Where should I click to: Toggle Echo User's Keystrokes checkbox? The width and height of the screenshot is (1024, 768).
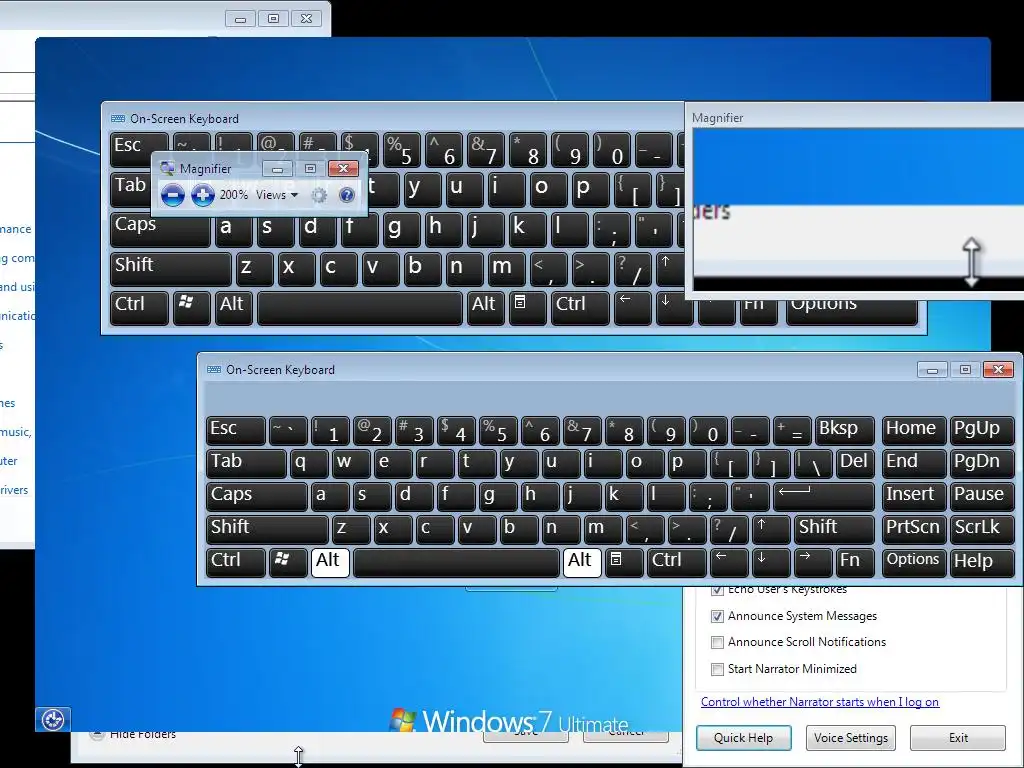click(717, 590)
